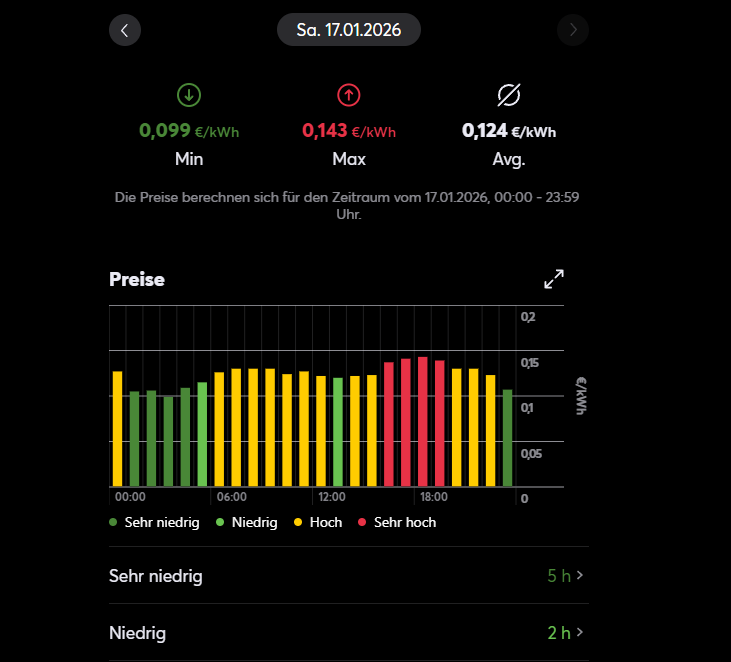This screenshot has width=731, height=662.
Task: Click the Max label under maximum price
Action: [349, 159]
